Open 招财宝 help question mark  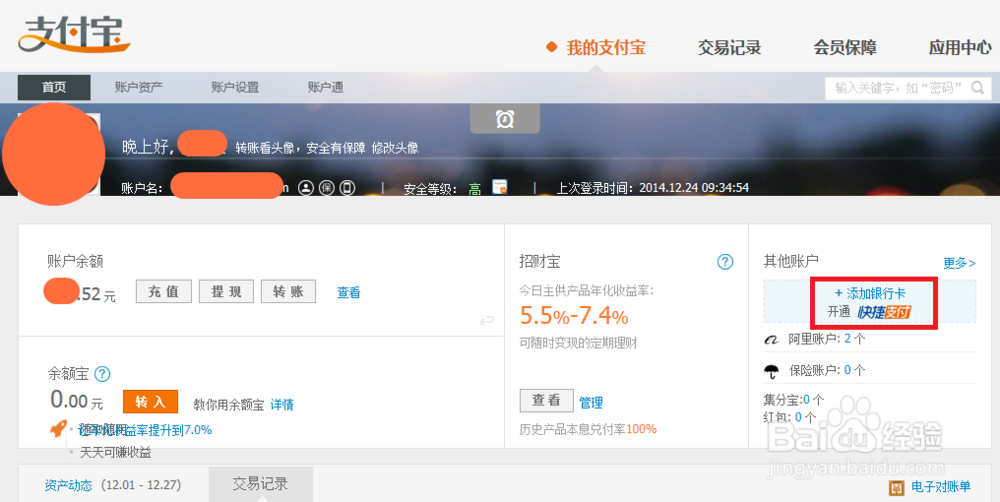[725, 262]
